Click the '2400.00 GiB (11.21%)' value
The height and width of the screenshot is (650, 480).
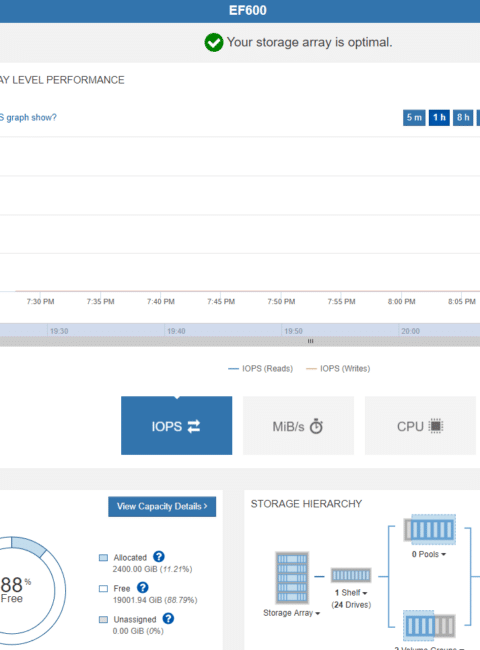(x=153, y=569)
